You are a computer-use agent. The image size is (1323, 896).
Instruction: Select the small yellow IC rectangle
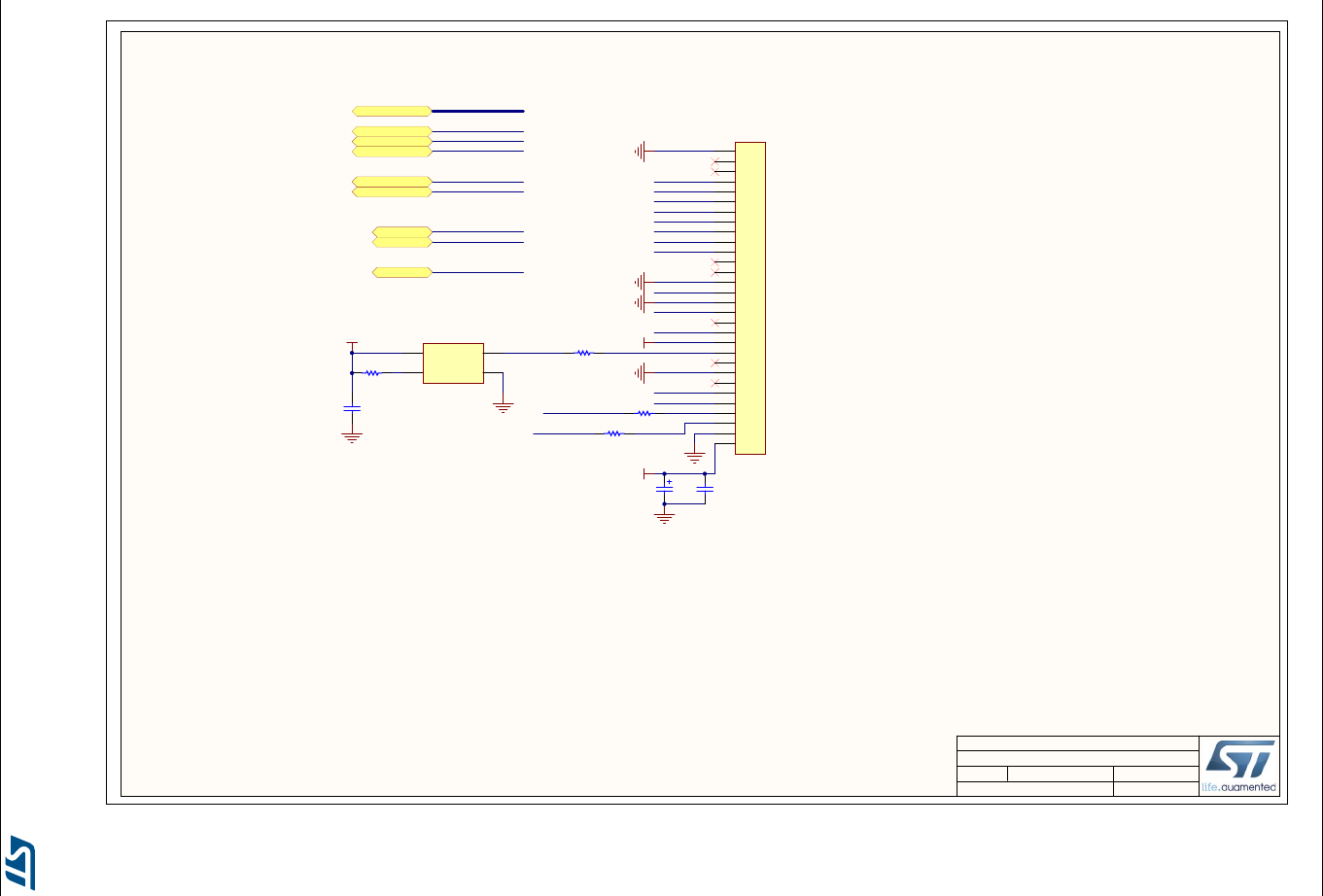pos(453,362)
